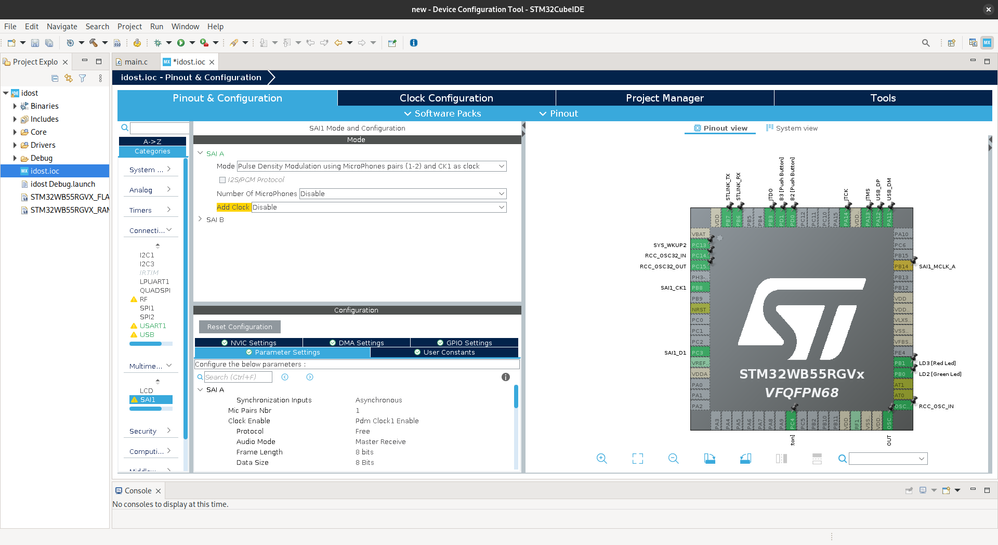Open the Number Of MicroPhones dropdown
Image resolution: width=998 pixels, height=545 pixels.
403,194
